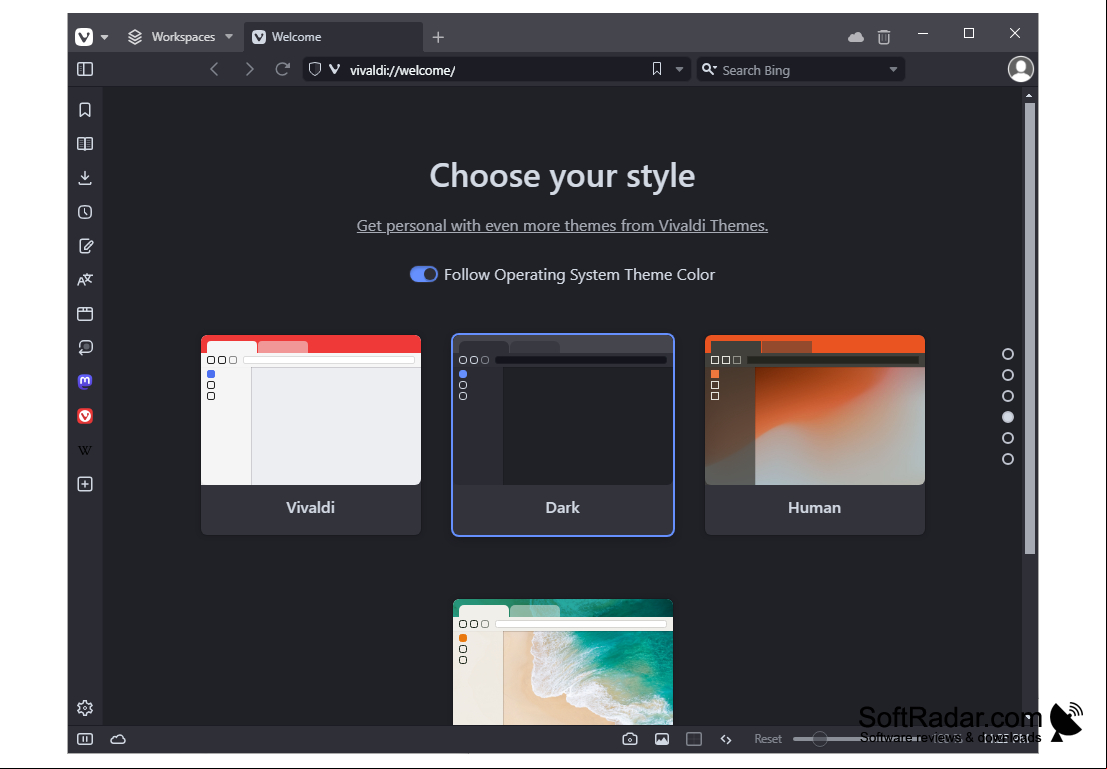1107x769 pixels.
Task: Toggle page tiling in the status bar
Action: (694, 739)
